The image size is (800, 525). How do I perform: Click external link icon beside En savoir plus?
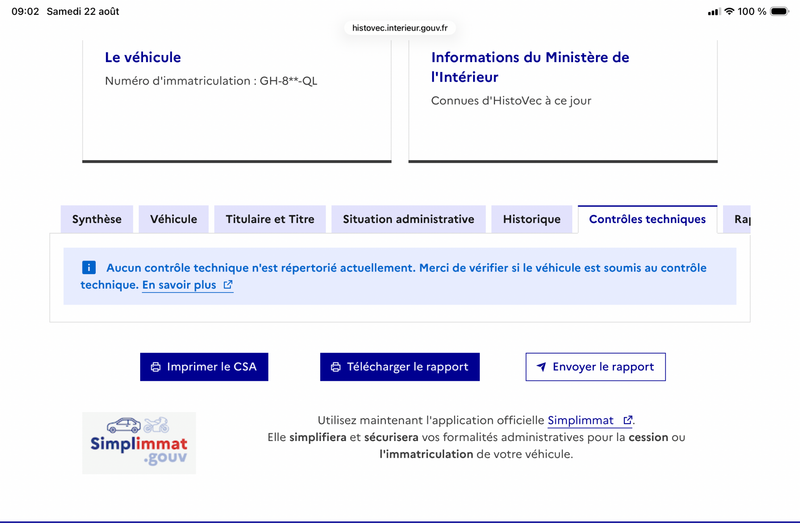click(x=228, y=285)
